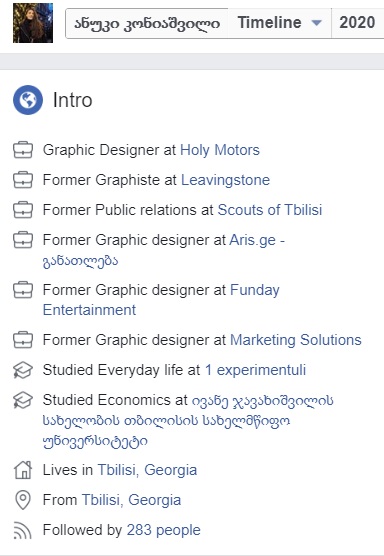Click the house icon beside Lives in
The image size is (384, 556).
click(x=23, y=470)
